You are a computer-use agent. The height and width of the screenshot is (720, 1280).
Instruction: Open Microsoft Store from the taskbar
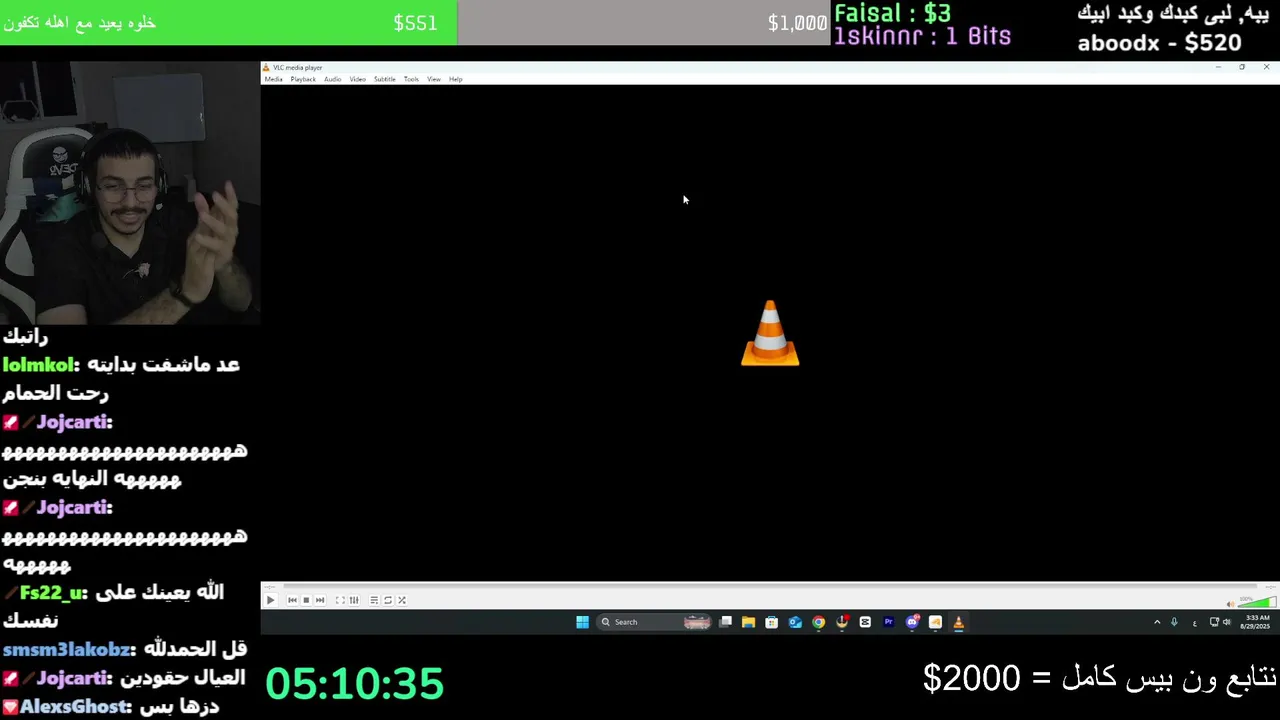point(771,622)
